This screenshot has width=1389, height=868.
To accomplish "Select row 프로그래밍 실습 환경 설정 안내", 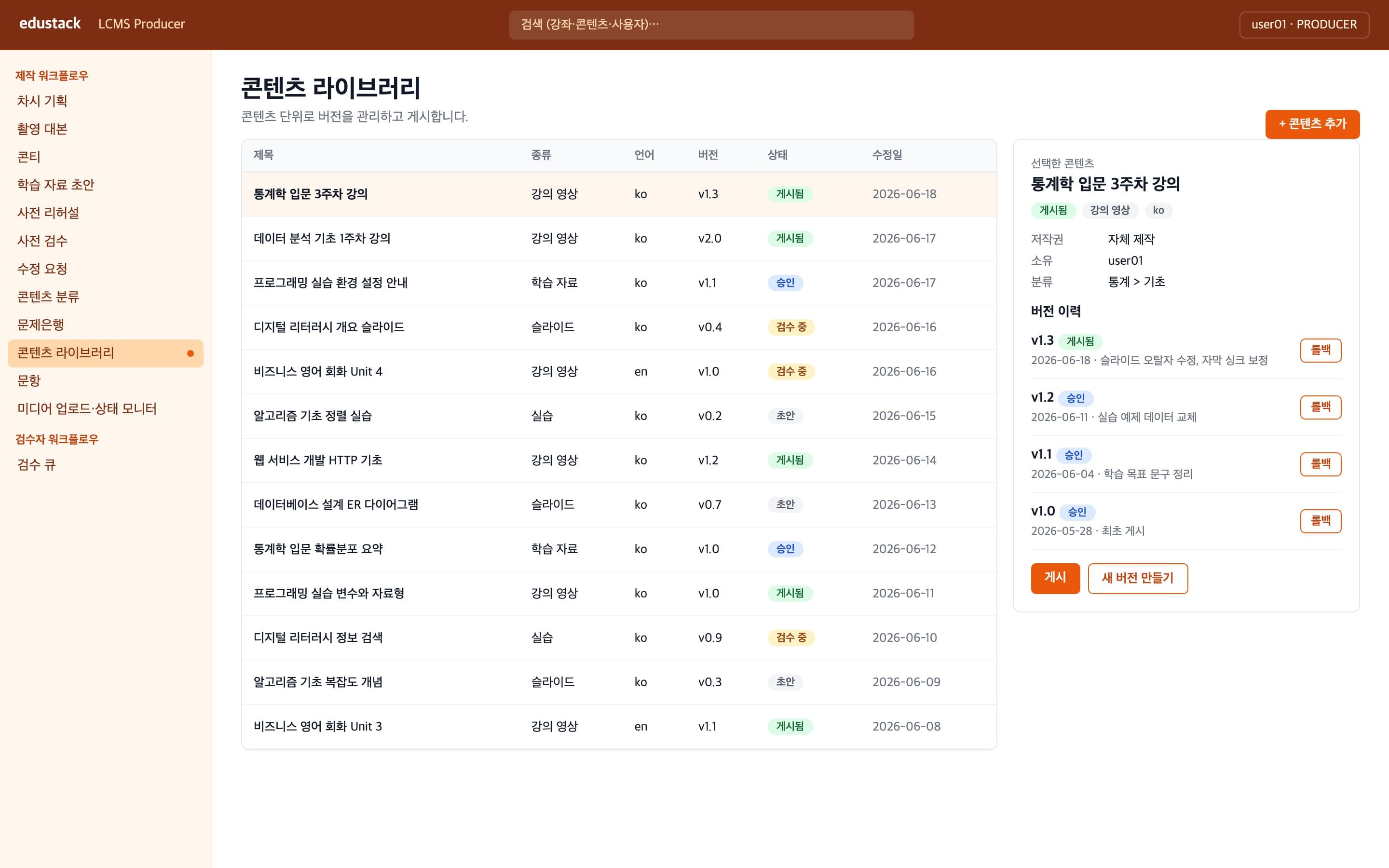I will pyautogui.click(x=619, y=283).
